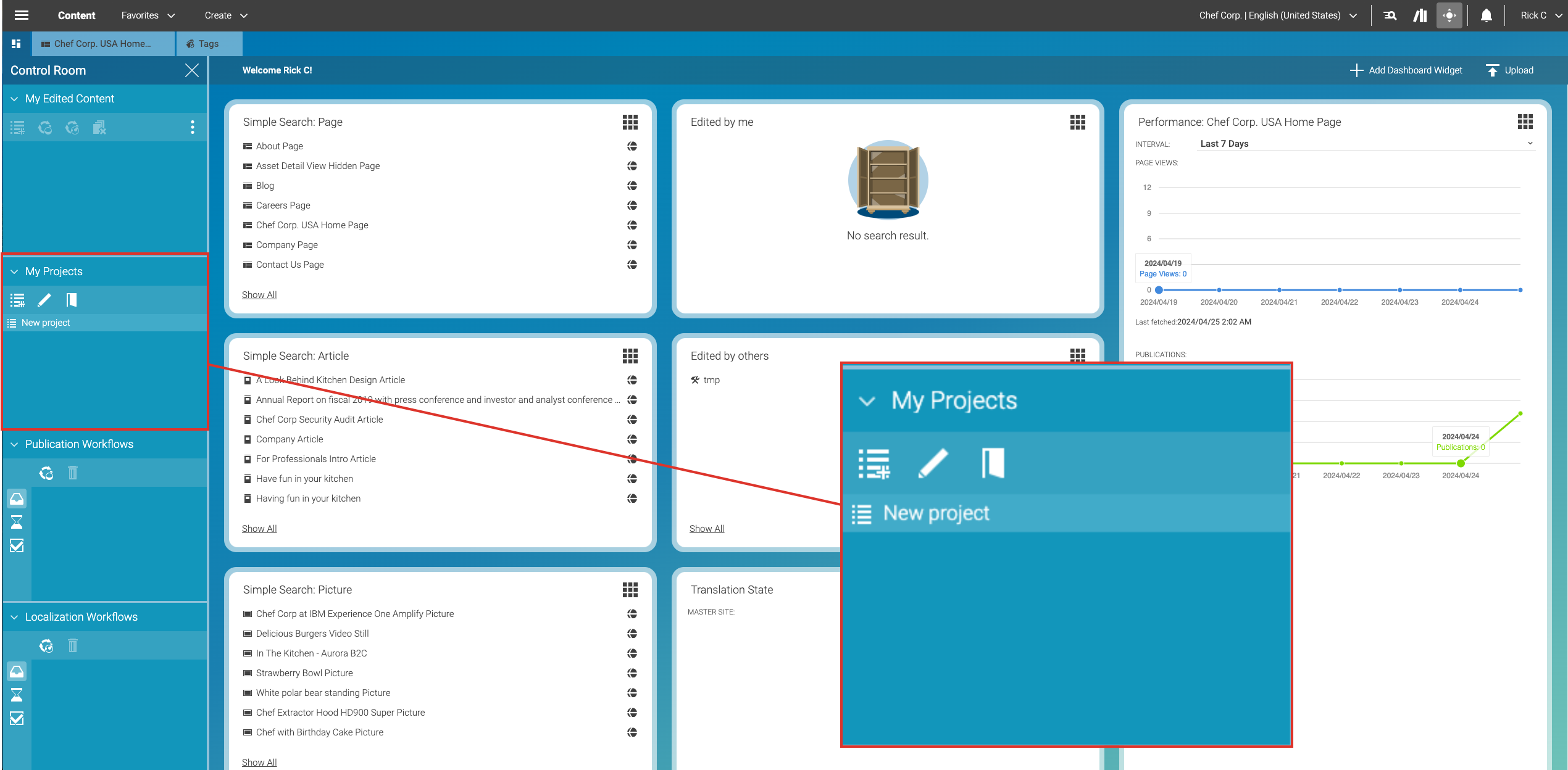Open the Favorites menu
Viewport: 1568px width, 770px height.
148,15
